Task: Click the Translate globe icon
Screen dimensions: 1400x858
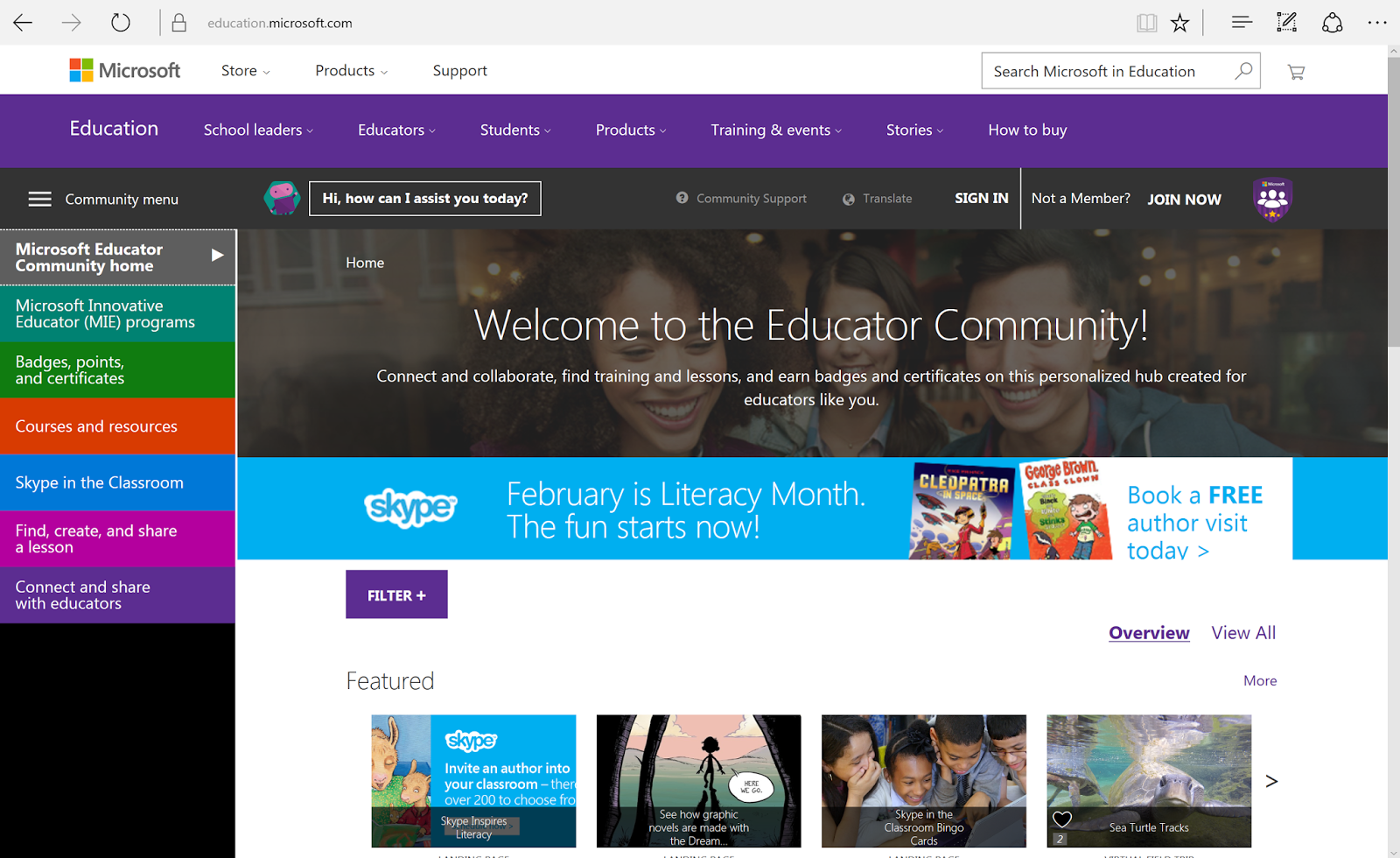Action: click(x=848, y=199)
